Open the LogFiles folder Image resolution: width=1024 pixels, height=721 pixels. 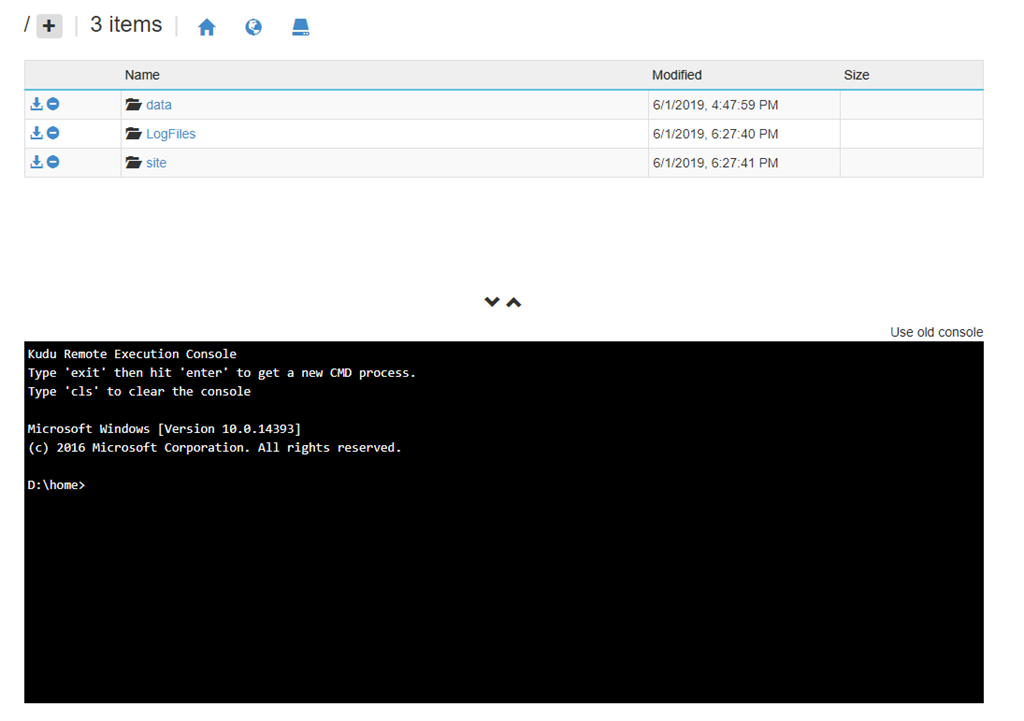[x=170, y=133]
